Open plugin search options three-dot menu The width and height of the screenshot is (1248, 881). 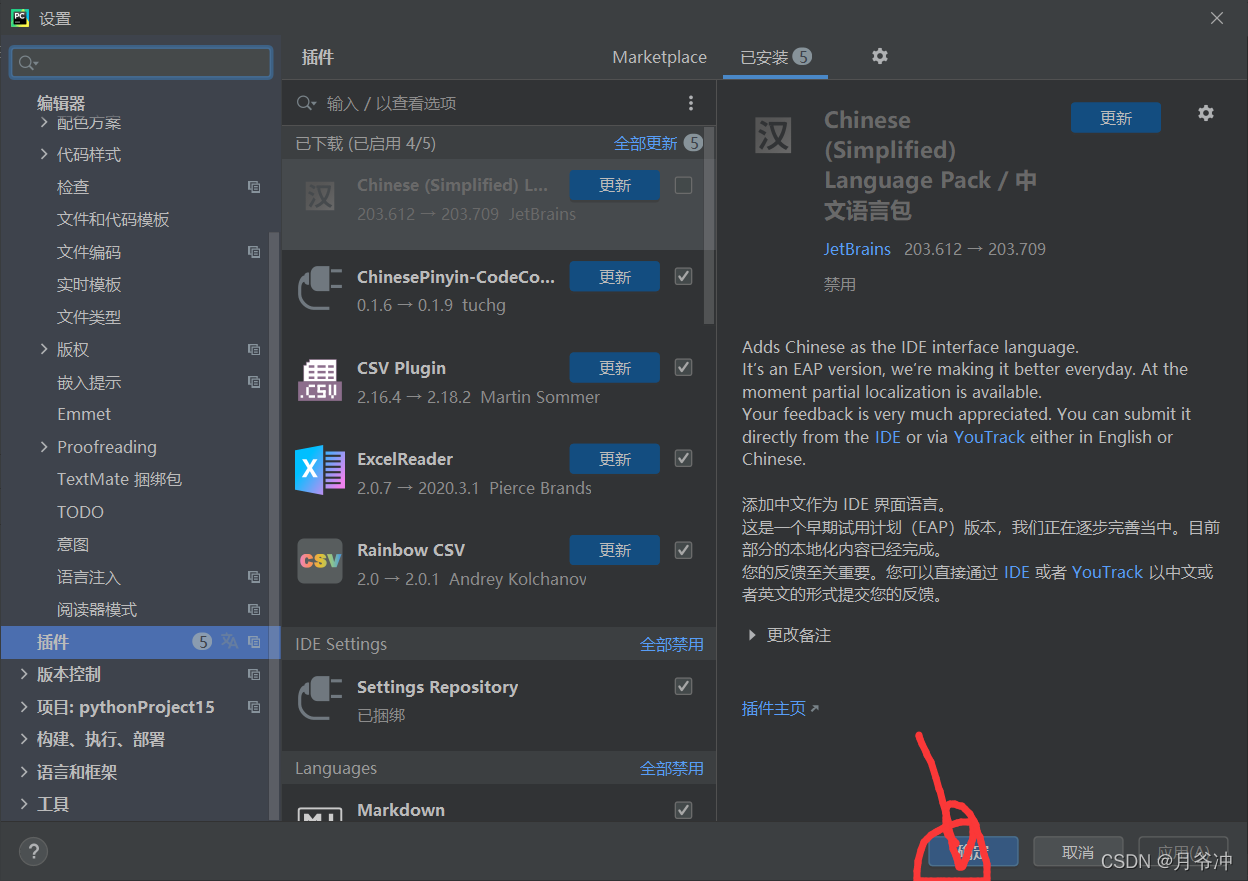click(690, 103)
